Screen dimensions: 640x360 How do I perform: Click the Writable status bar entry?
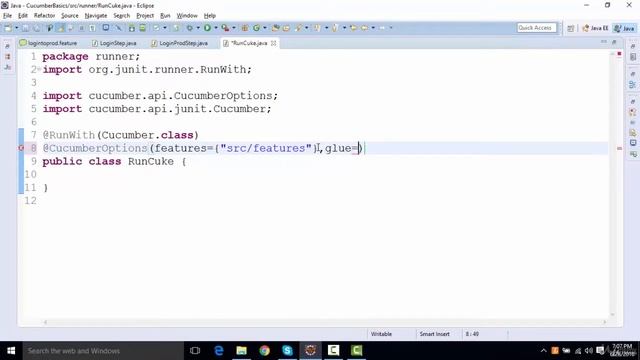[x=381, y=334]
